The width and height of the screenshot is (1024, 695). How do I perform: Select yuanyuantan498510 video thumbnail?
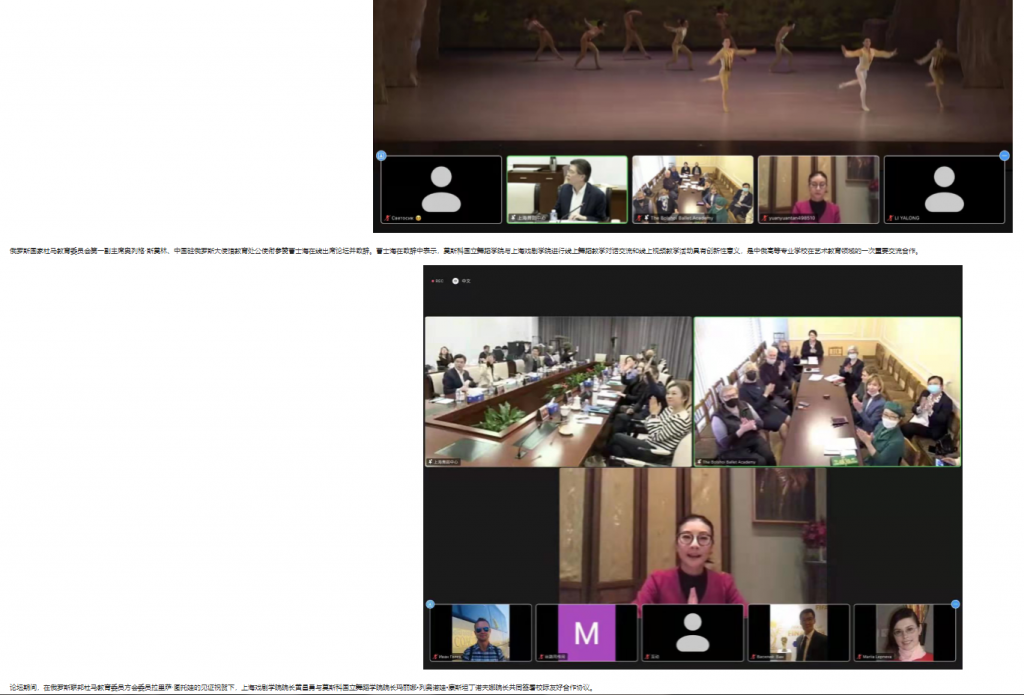point(818,189)
